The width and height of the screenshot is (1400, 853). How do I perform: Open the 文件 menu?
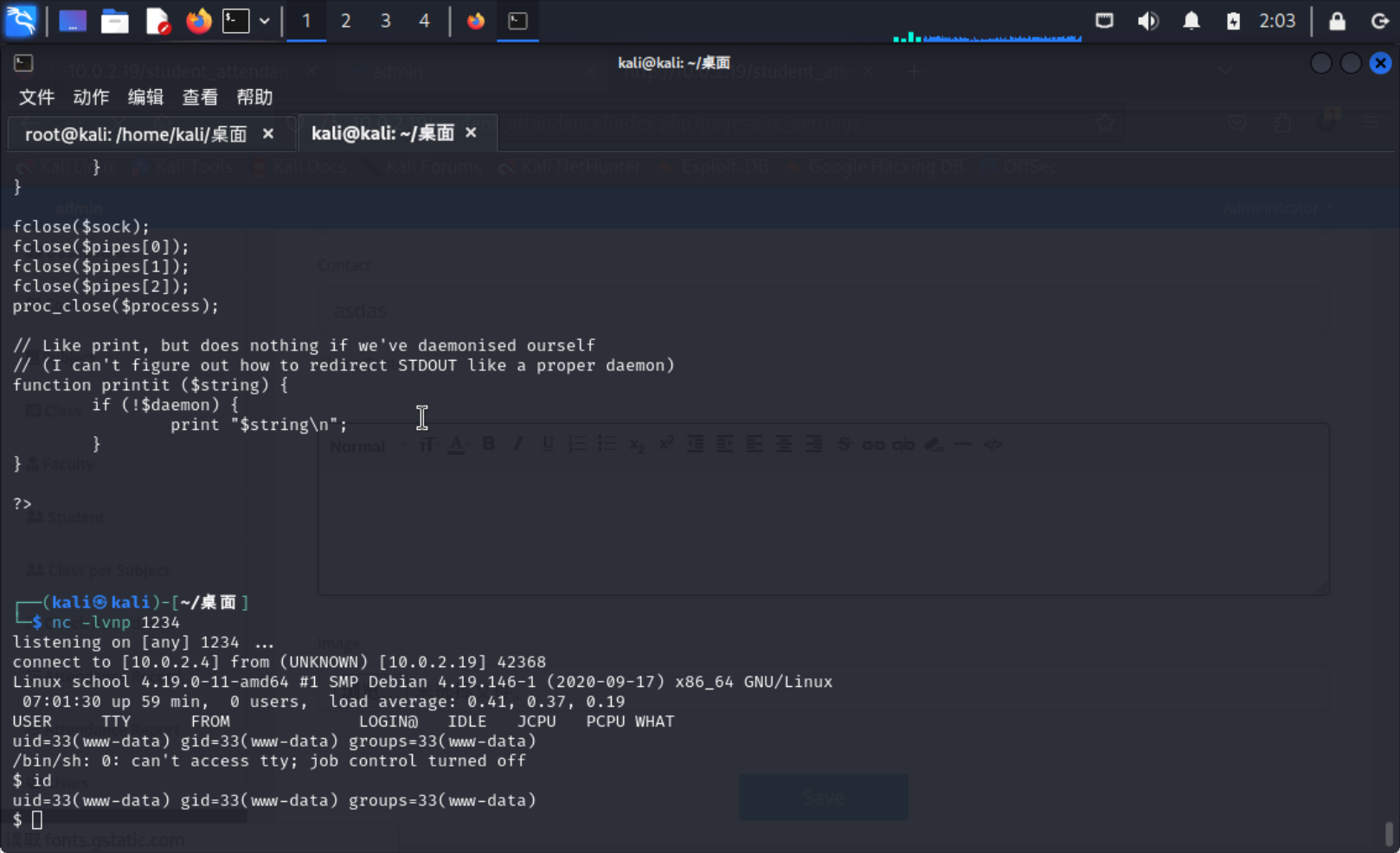(36, 97)
